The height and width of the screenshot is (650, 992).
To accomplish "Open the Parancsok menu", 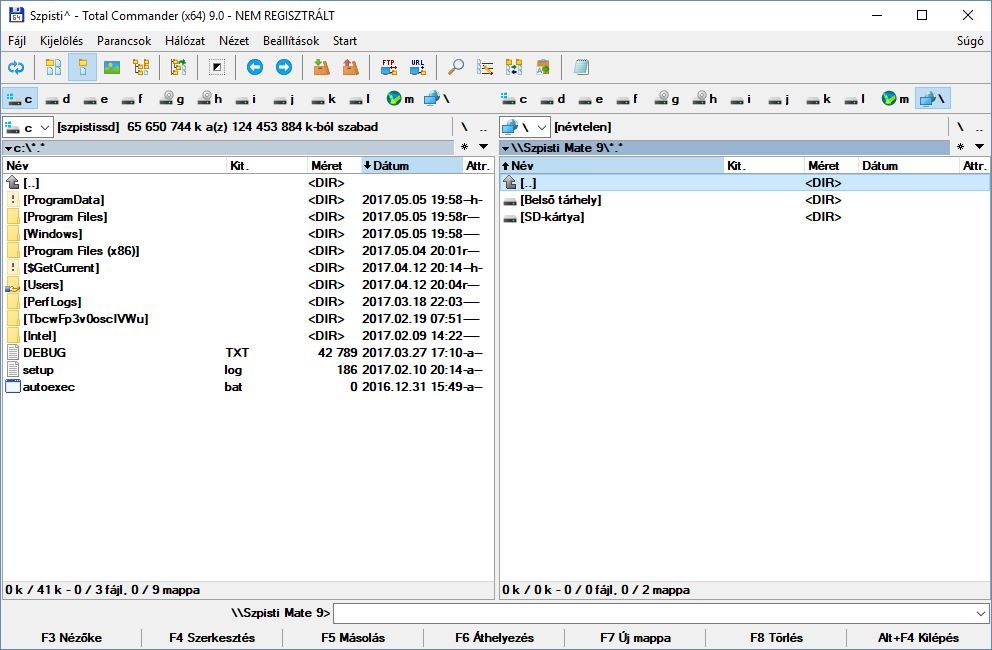I will coord(124,41).
